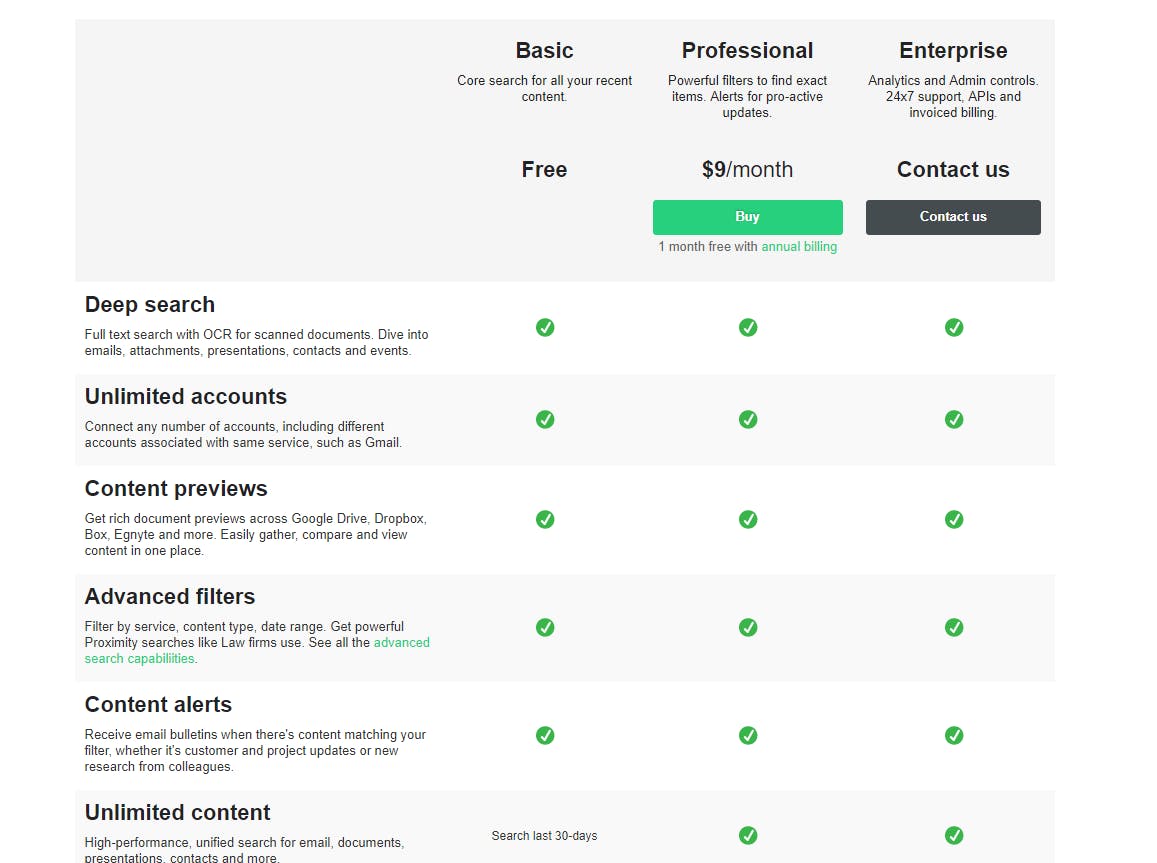Select the Professional plan heading

click(x=747, y=50)
